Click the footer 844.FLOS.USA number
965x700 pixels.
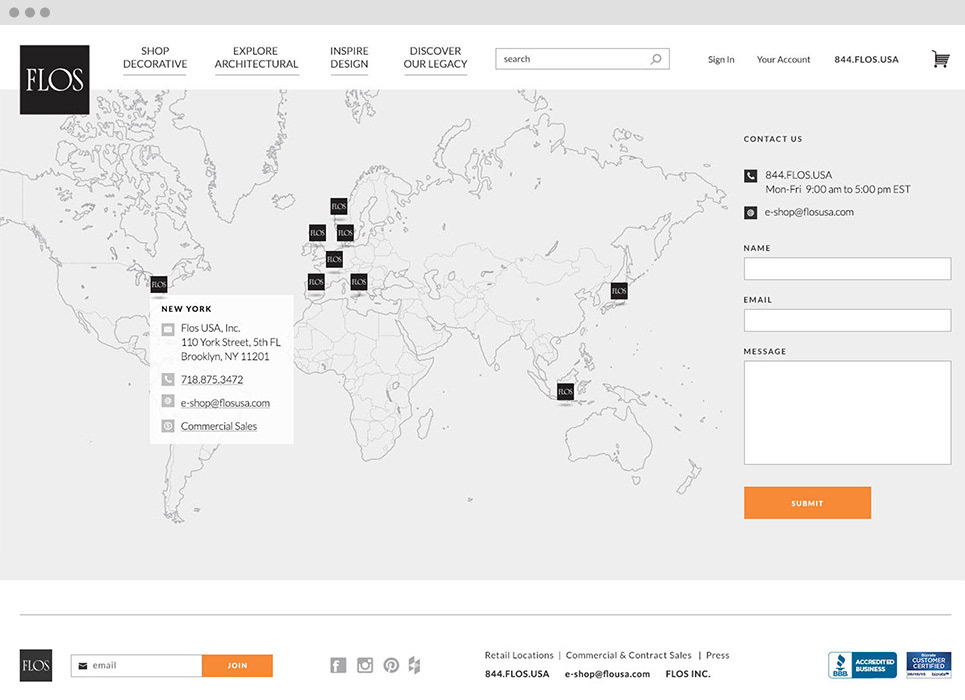click(517, 674)
